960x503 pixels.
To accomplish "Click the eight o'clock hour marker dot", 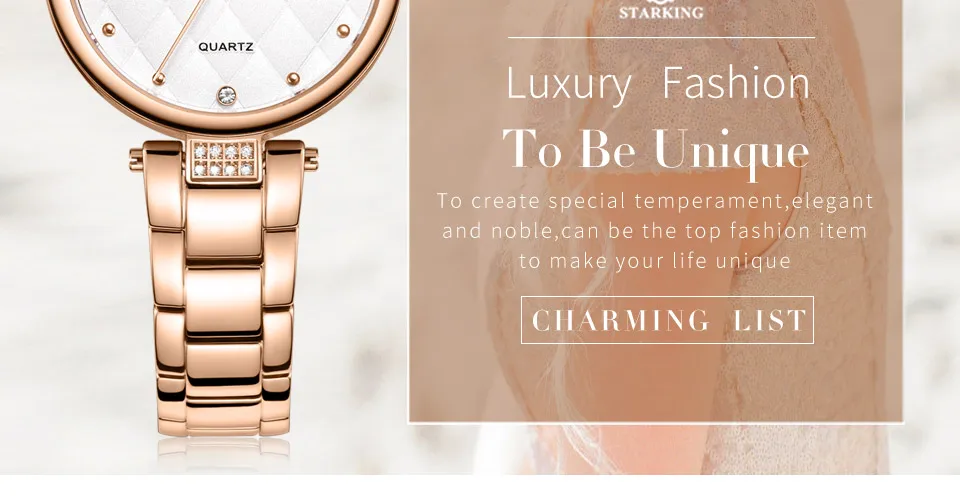I will coord(108,29).
